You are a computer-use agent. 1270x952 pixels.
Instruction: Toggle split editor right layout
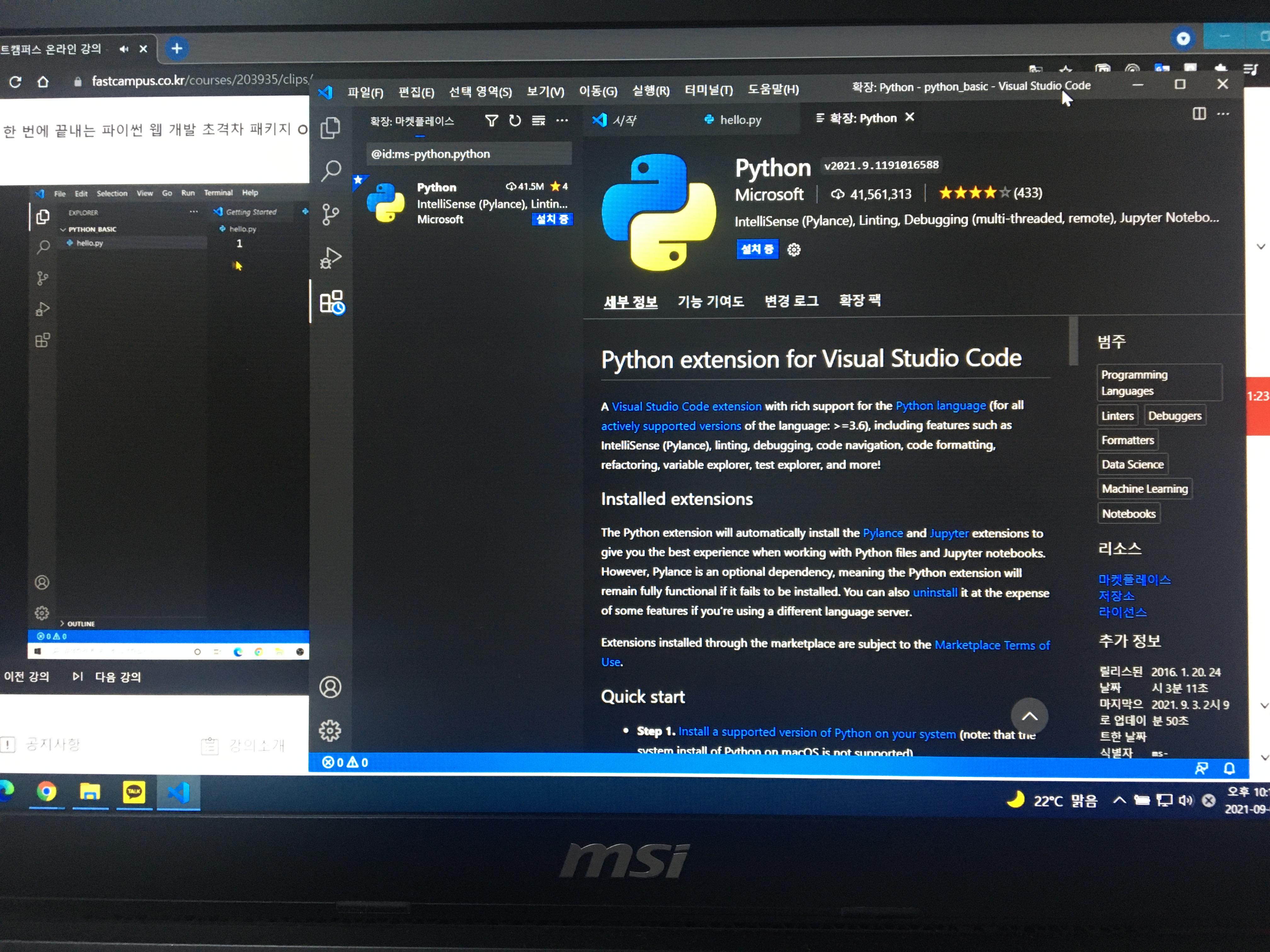click(x=1199, y=114)
